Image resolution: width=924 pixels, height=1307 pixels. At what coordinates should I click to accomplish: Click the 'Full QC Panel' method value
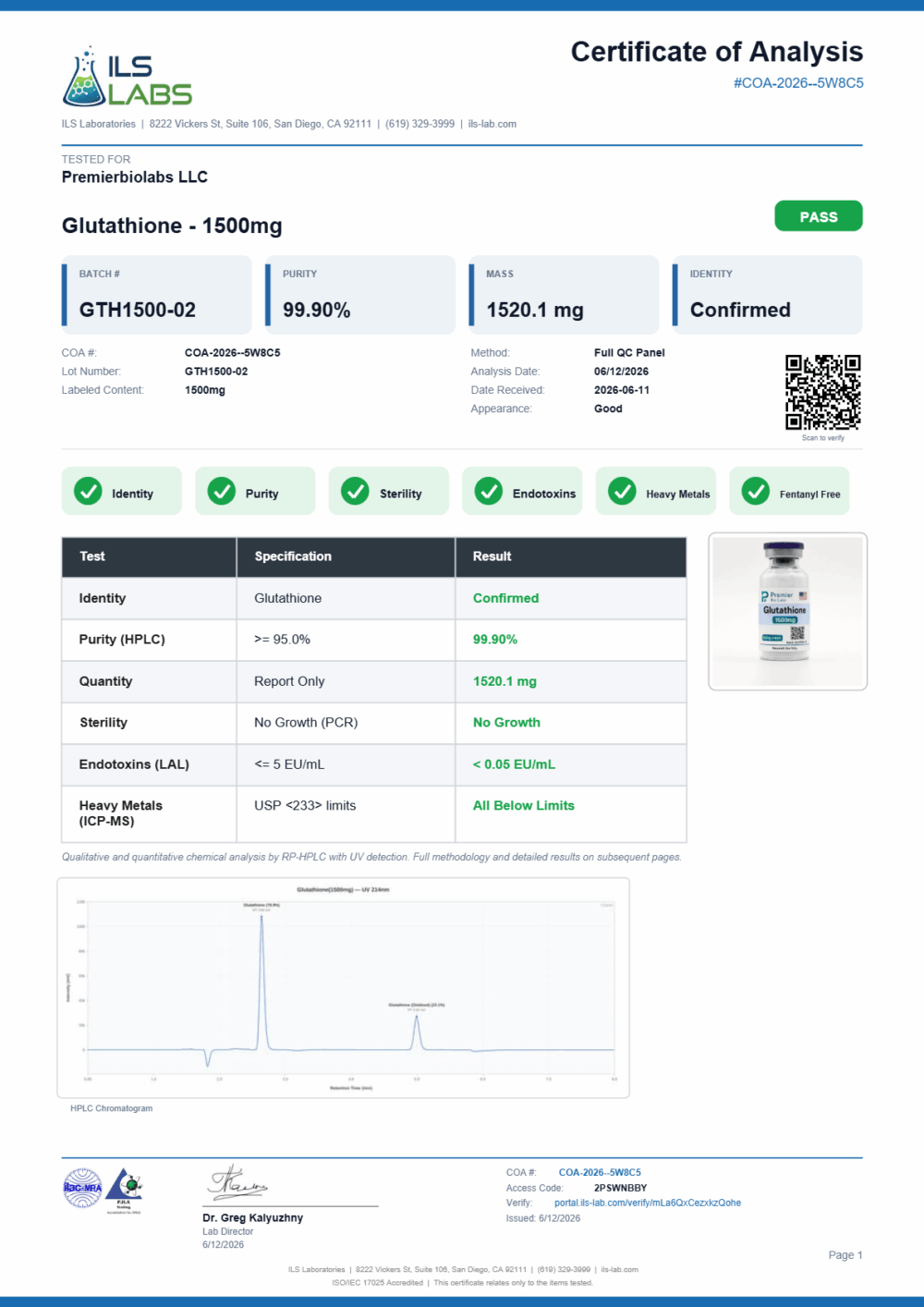(x=629, y=353)
